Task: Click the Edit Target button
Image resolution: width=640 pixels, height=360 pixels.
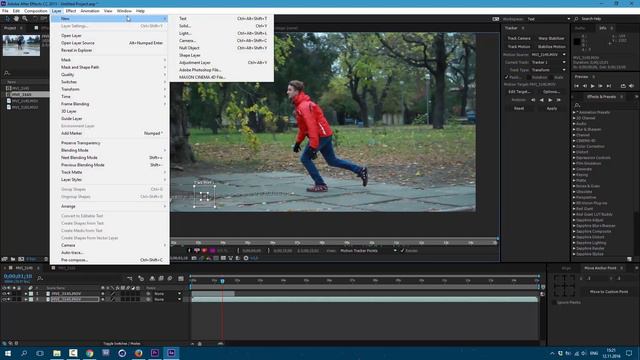Action: 519,92
